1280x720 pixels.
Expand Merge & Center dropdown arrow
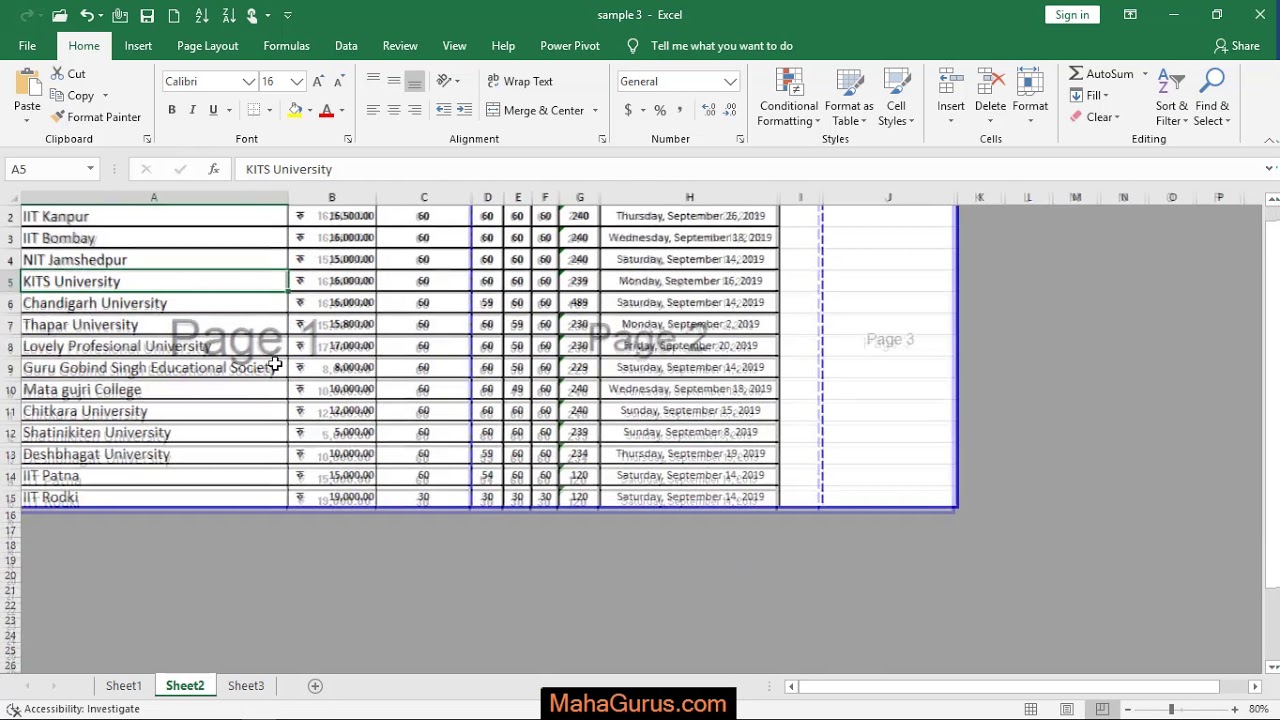[595, 110]
